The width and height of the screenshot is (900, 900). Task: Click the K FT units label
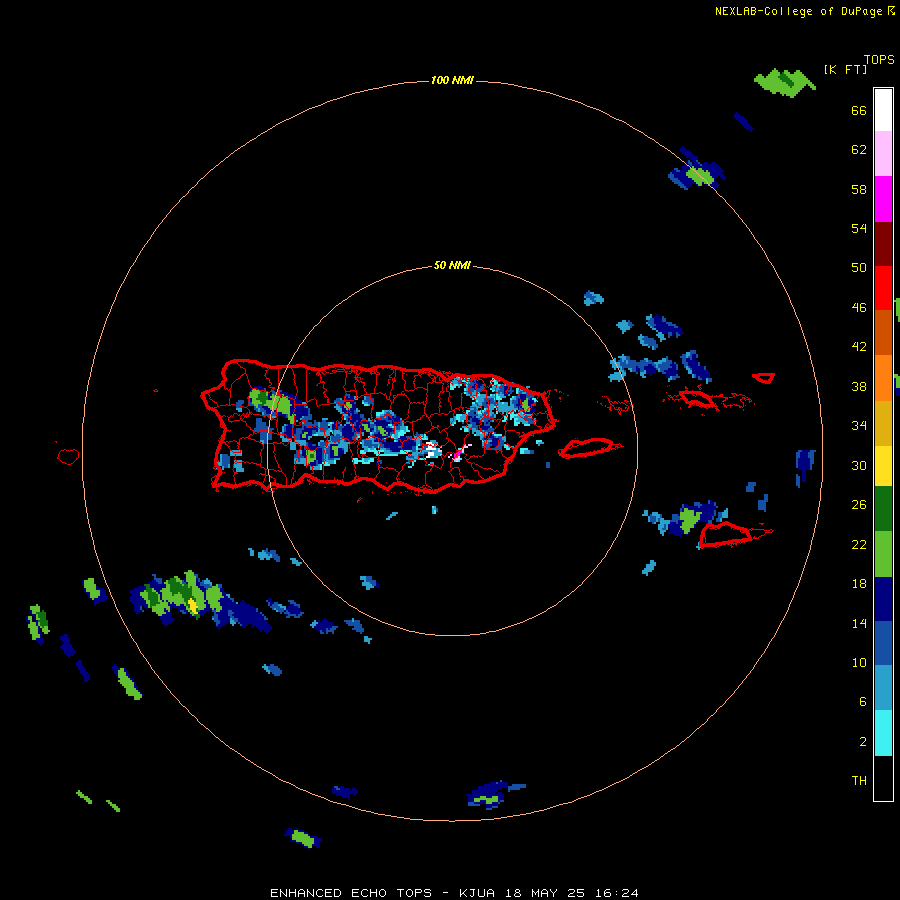point(845,69)
